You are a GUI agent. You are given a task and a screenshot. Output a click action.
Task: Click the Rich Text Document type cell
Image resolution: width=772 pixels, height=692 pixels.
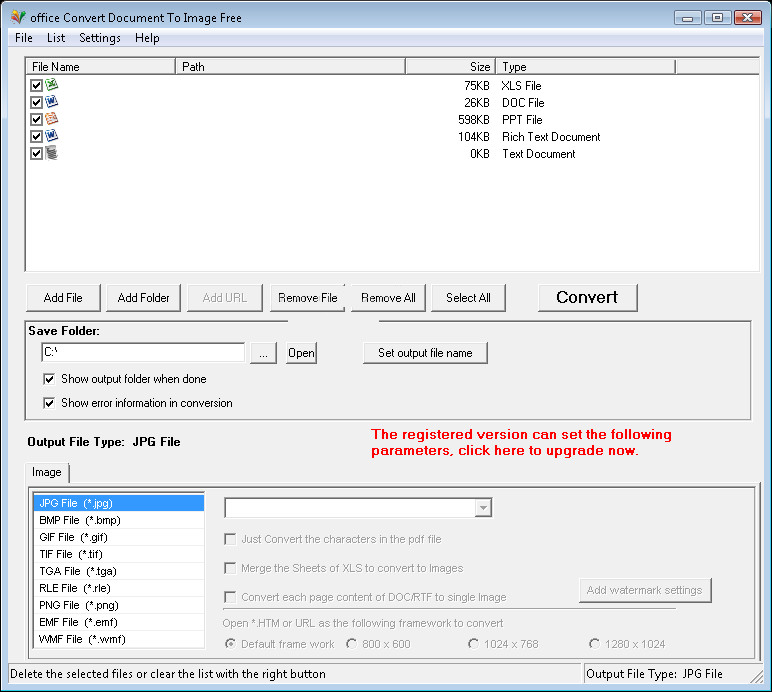tap(551, 137)
